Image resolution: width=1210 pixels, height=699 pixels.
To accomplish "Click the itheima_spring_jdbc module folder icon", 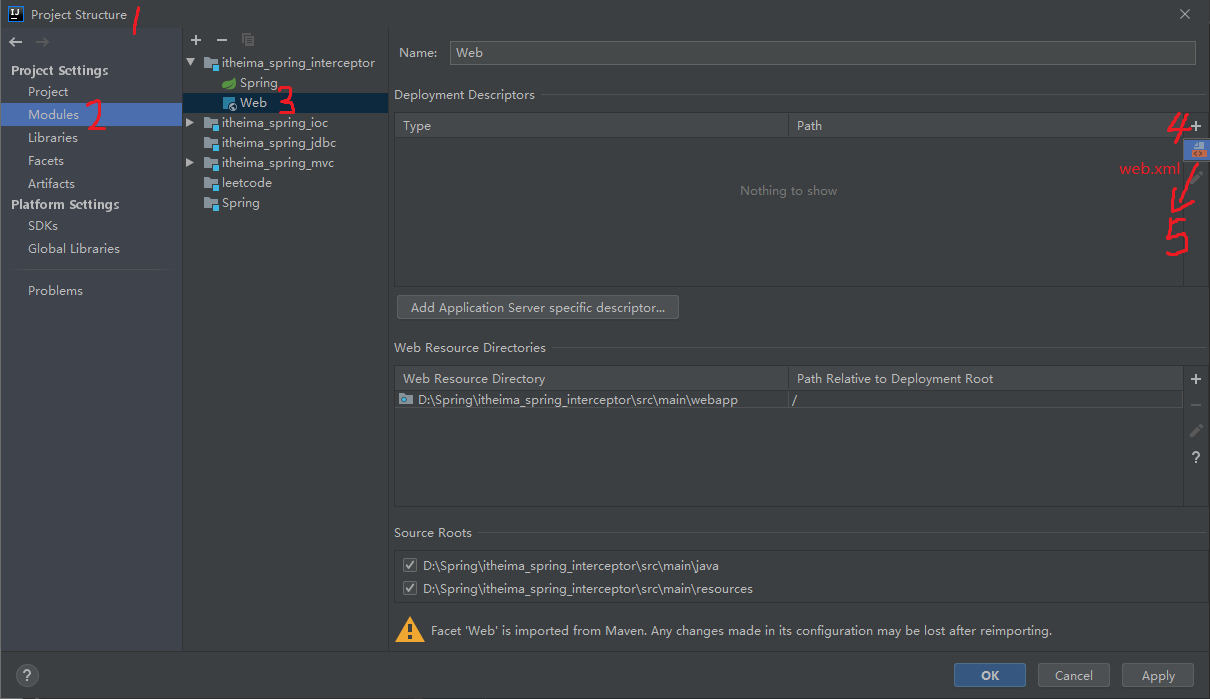I will (211, 143).
